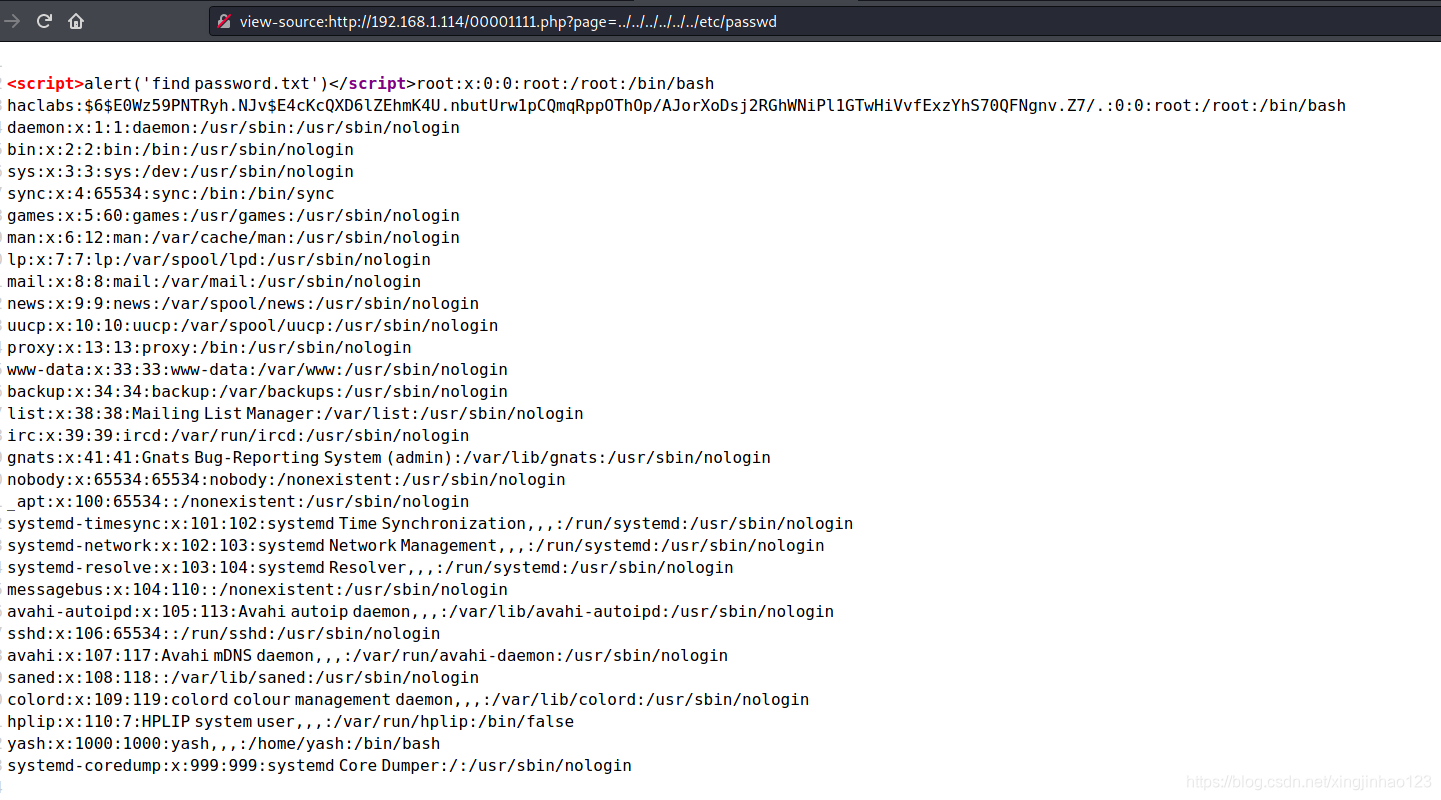Reload the page with refresh icon
1441x800 pixels.
44,21
